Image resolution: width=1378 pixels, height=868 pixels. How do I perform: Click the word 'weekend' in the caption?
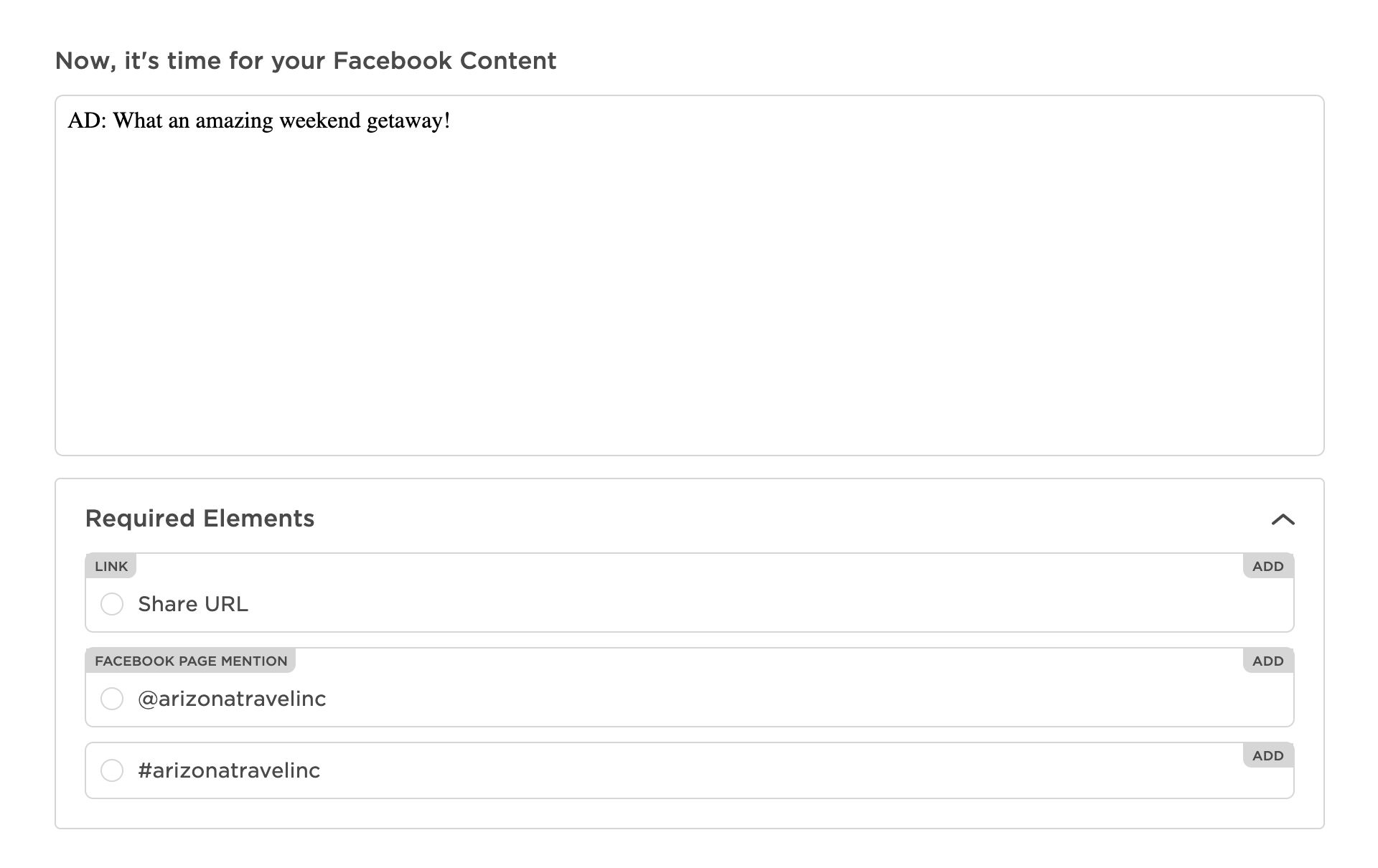(319, 121)
